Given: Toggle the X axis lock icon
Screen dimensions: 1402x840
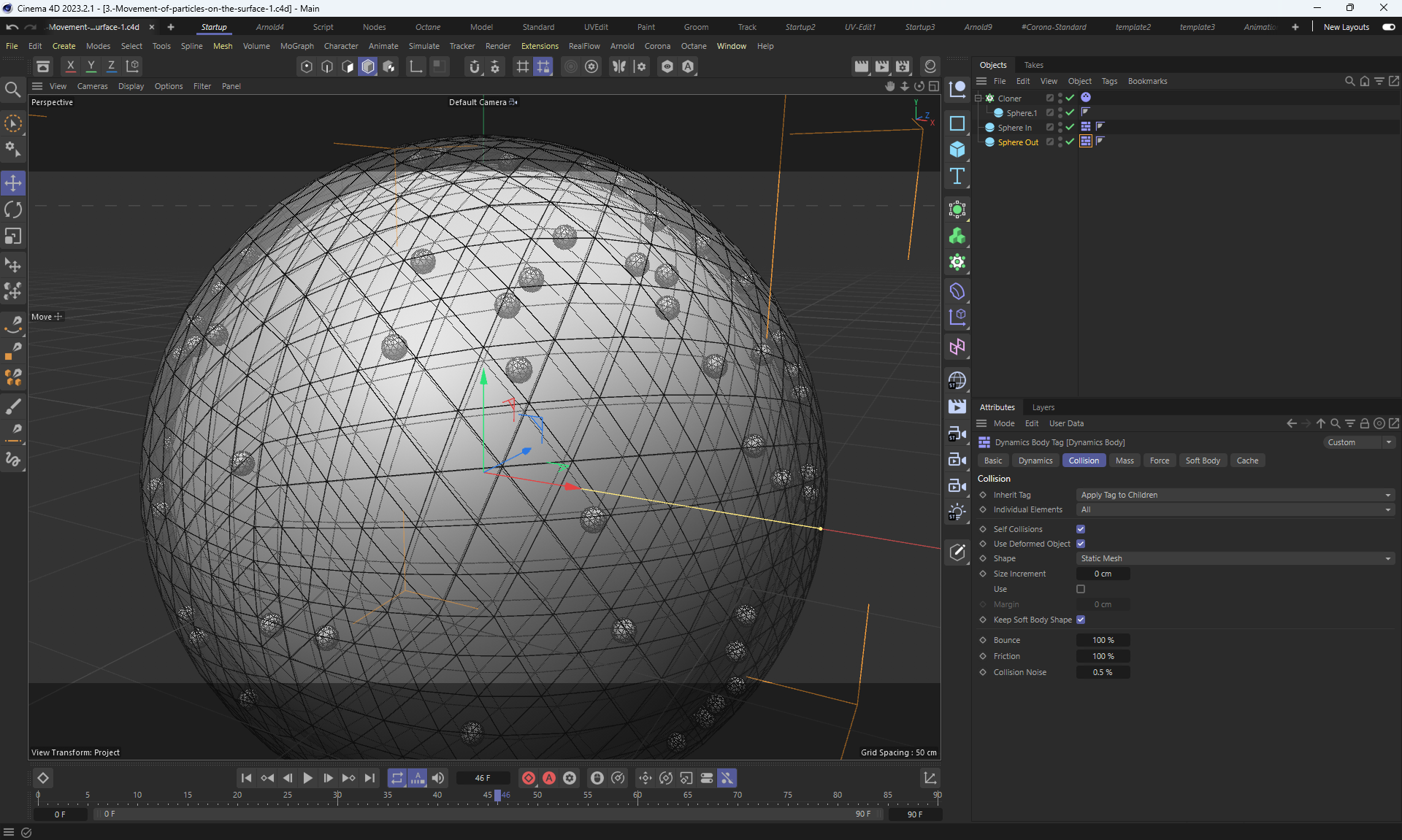Looking at the screenshot, I should coord(71,66).
